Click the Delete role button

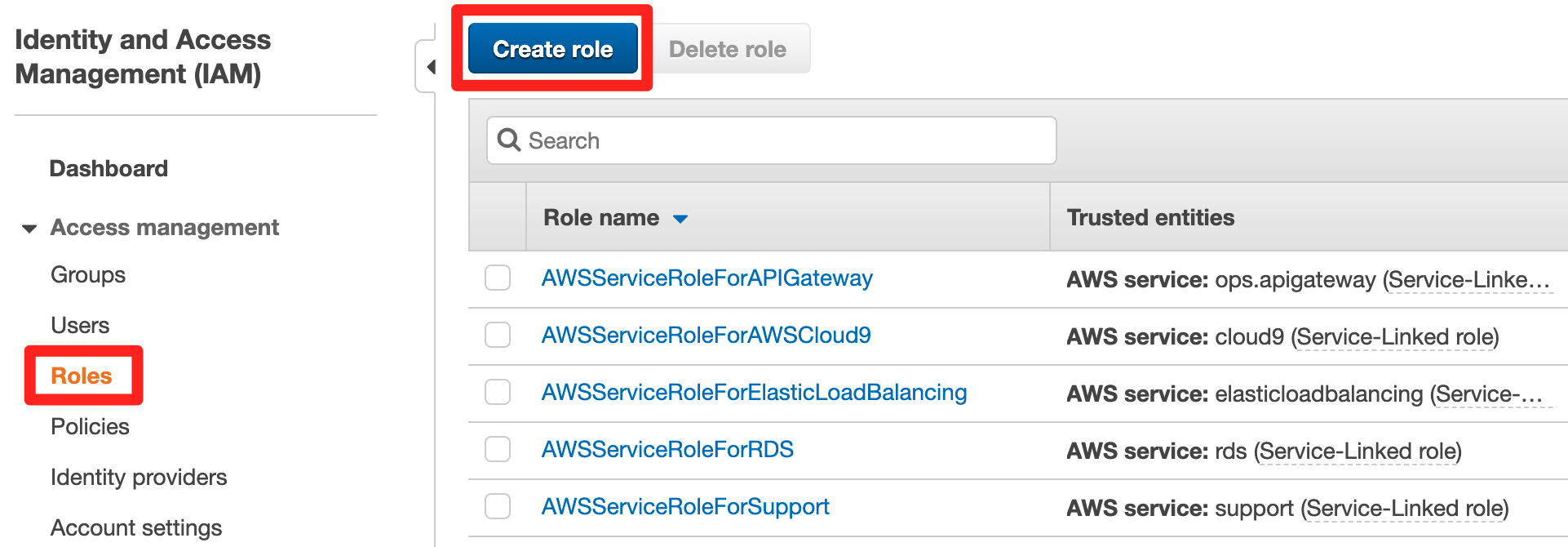728,49
